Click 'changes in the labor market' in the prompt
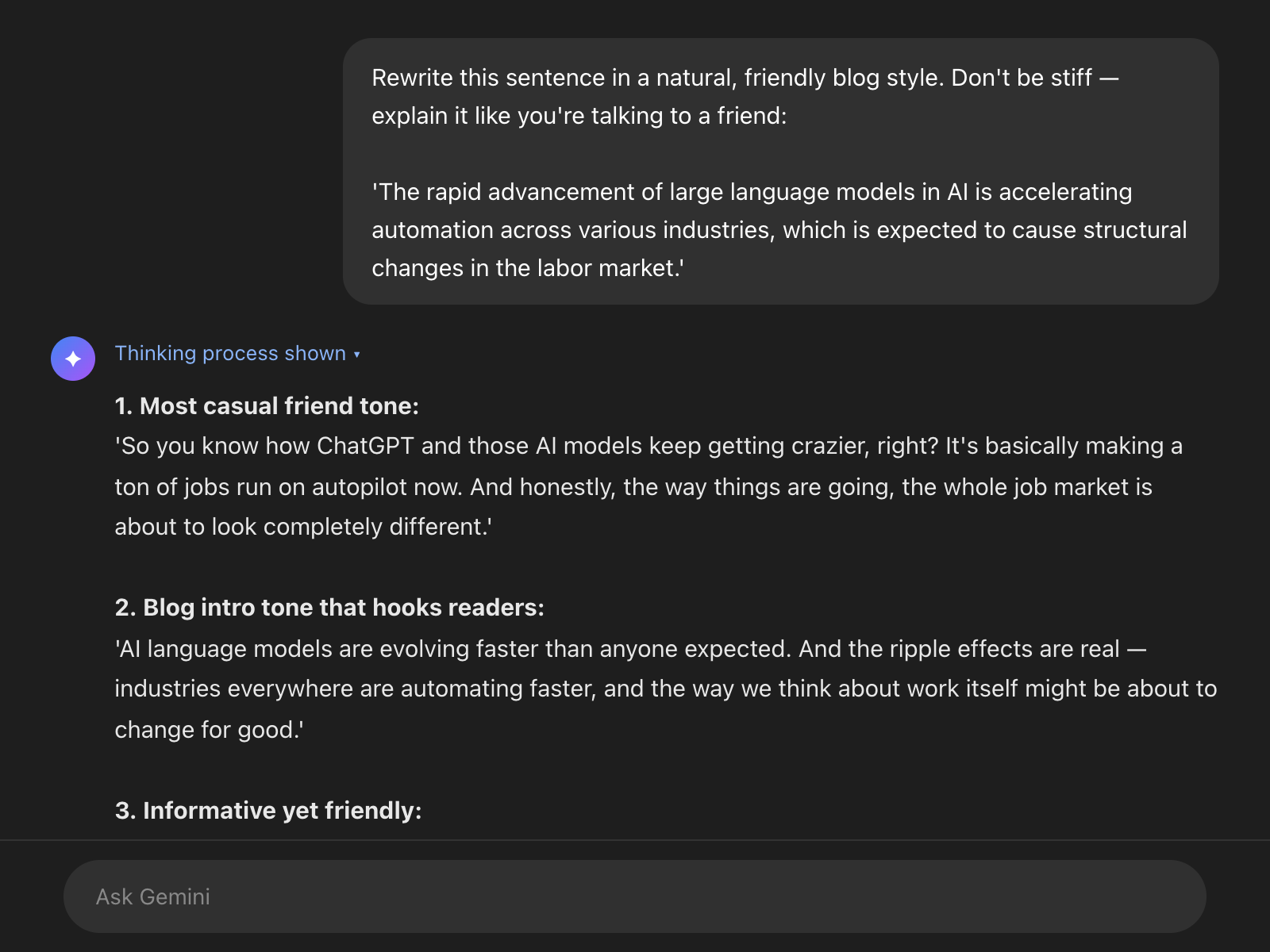This screenshot has height=952, width=1270. [x=527, y=268]
